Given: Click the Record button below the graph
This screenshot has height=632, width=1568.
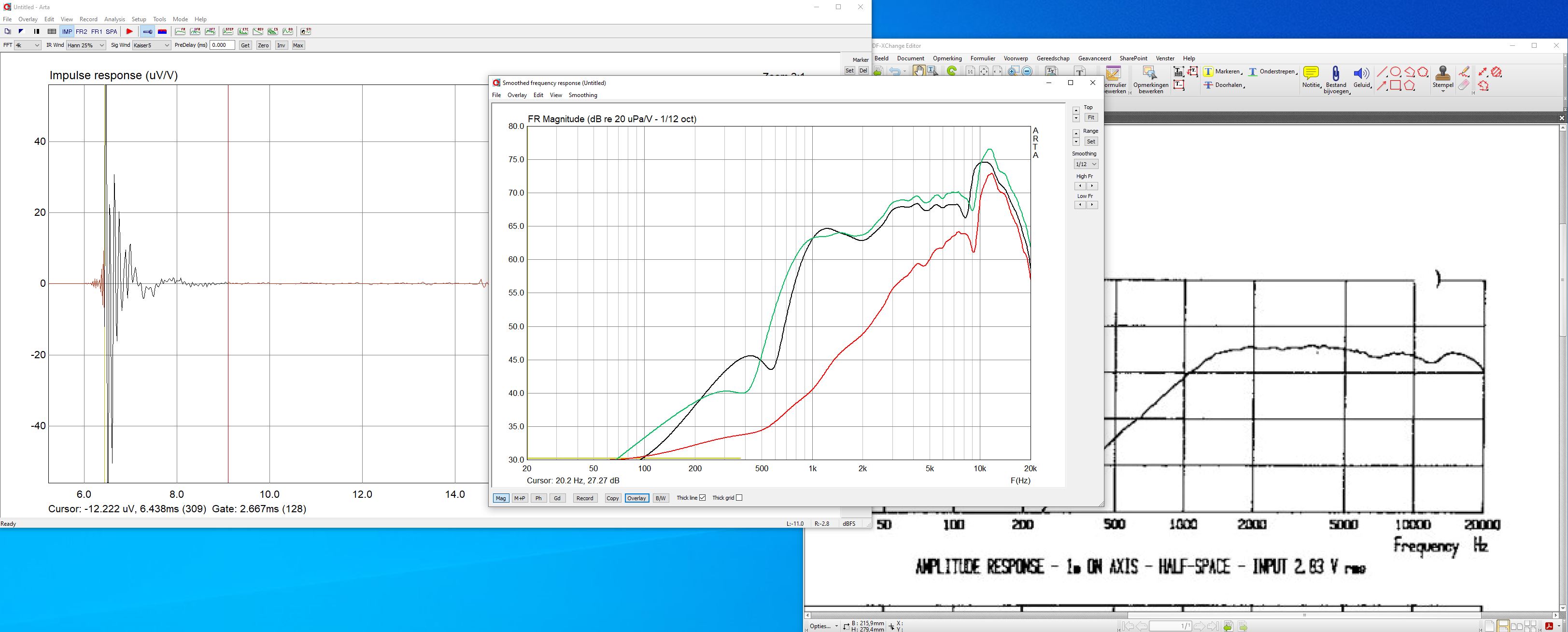Looking at the screenshot, I should (585, 498).
